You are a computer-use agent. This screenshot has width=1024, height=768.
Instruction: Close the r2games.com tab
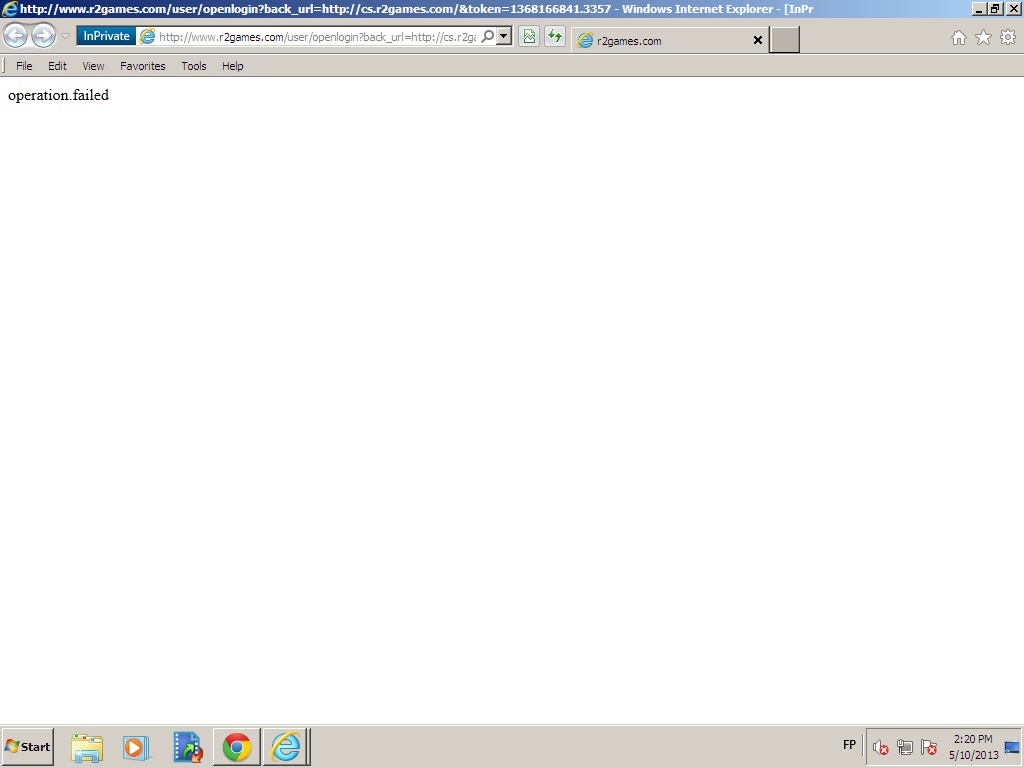coord(757,41)
